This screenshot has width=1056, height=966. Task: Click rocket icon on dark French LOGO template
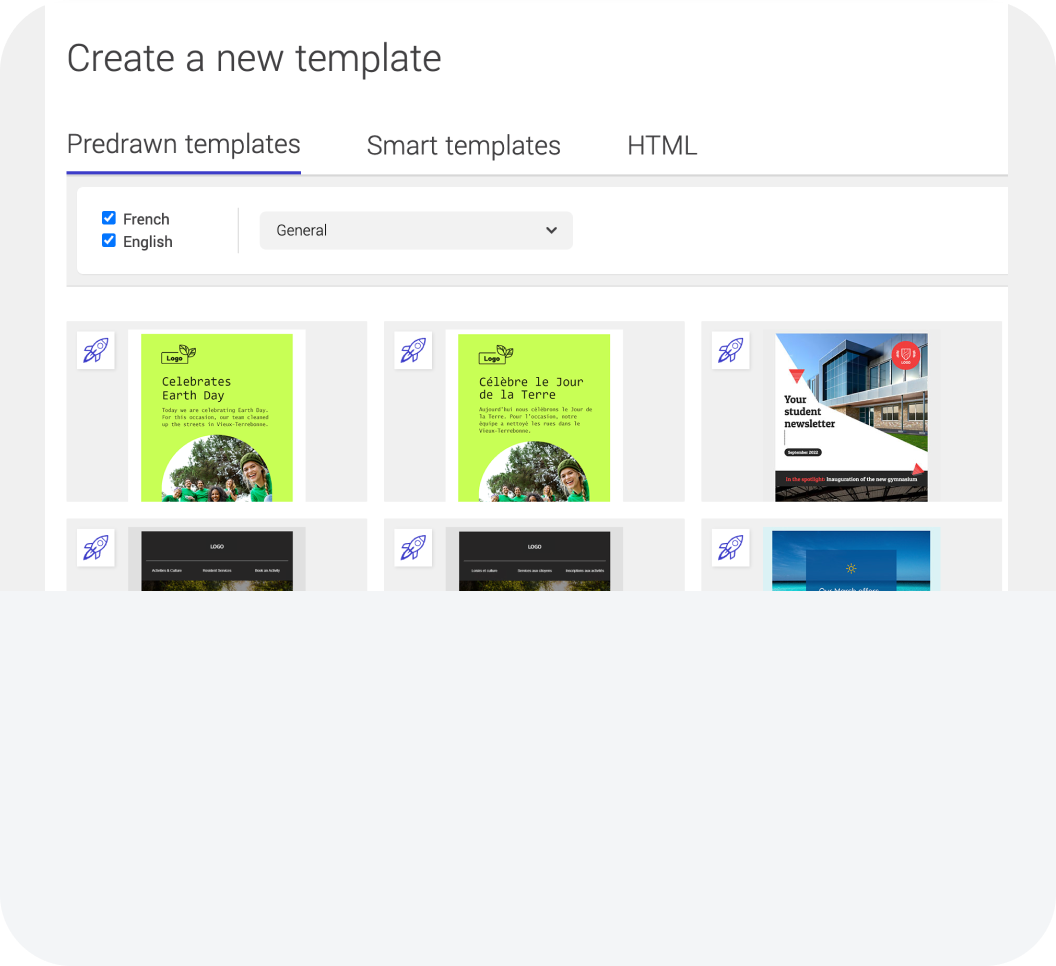point(413,548)
